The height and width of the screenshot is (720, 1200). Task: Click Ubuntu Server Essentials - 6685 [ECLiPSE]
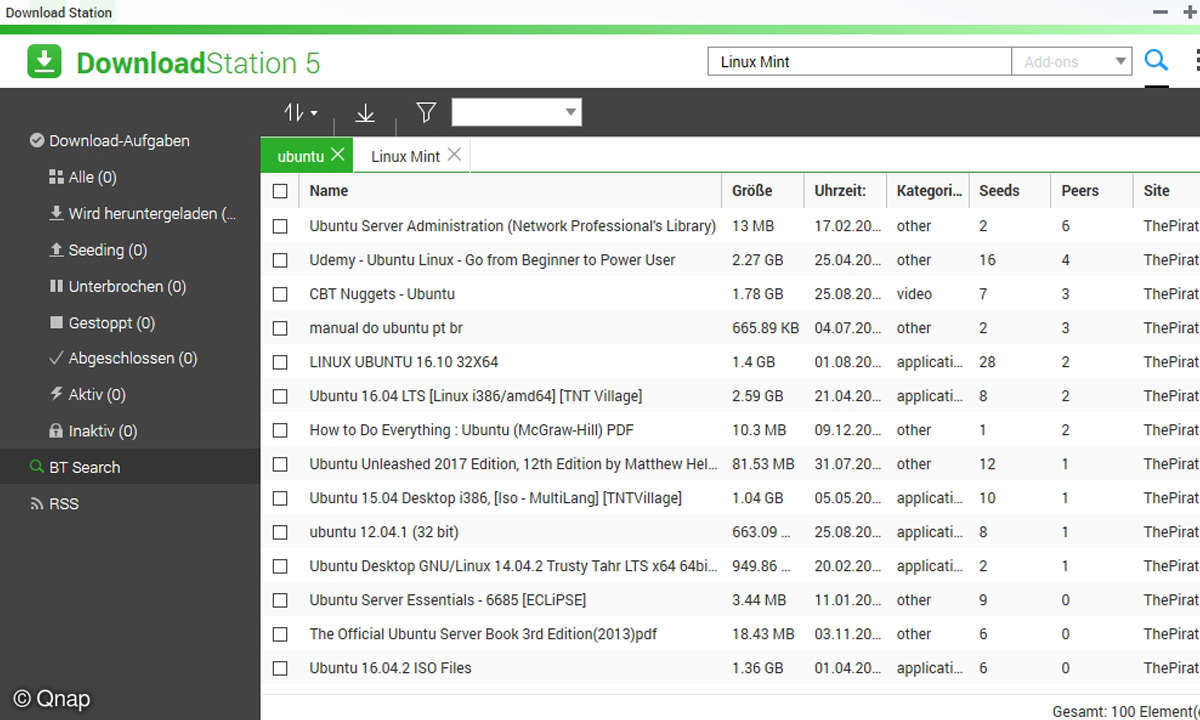point(448,600)
